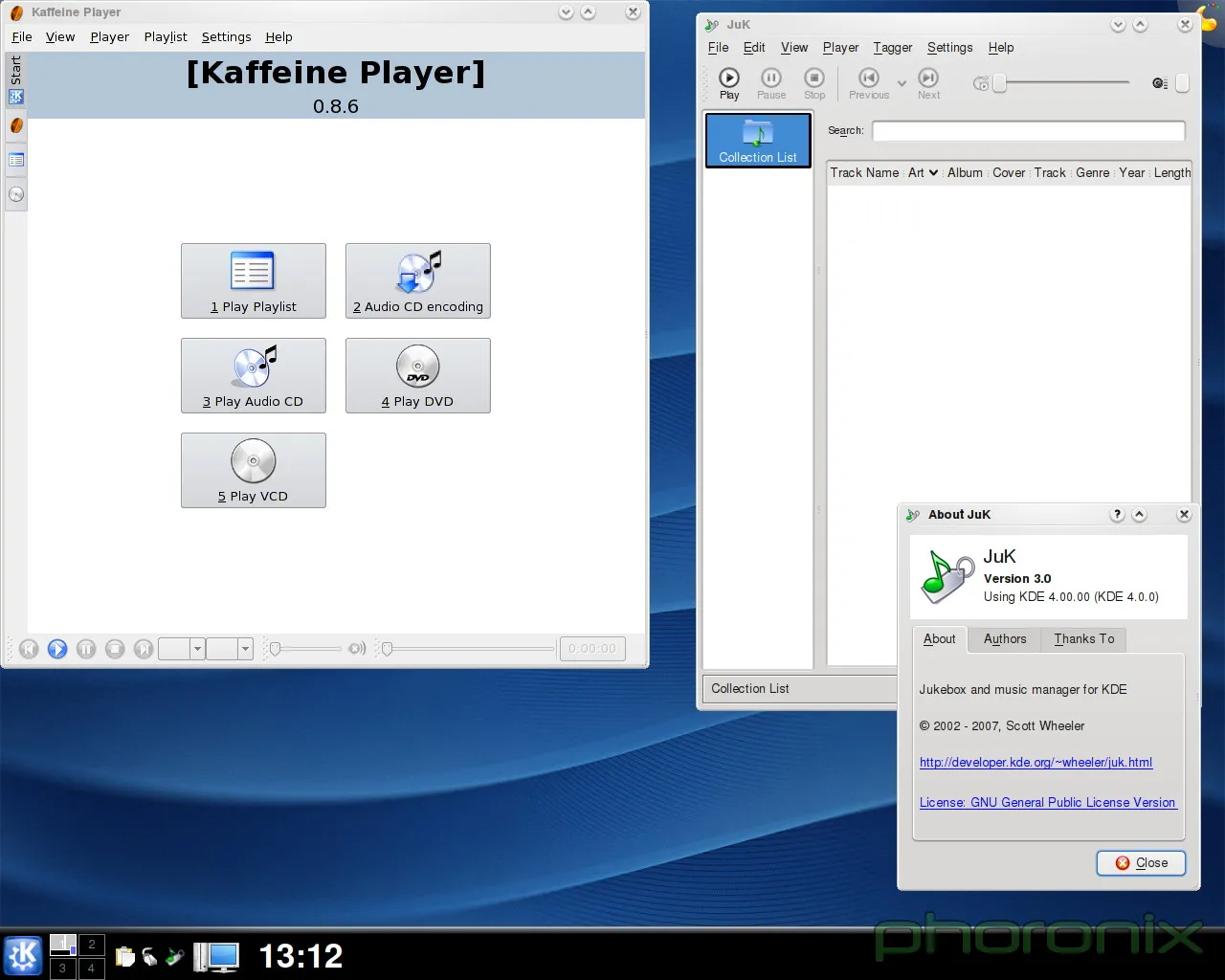Skip to next track in Kaffeine
Screen dimensions: 1225x980
[144, 649]
